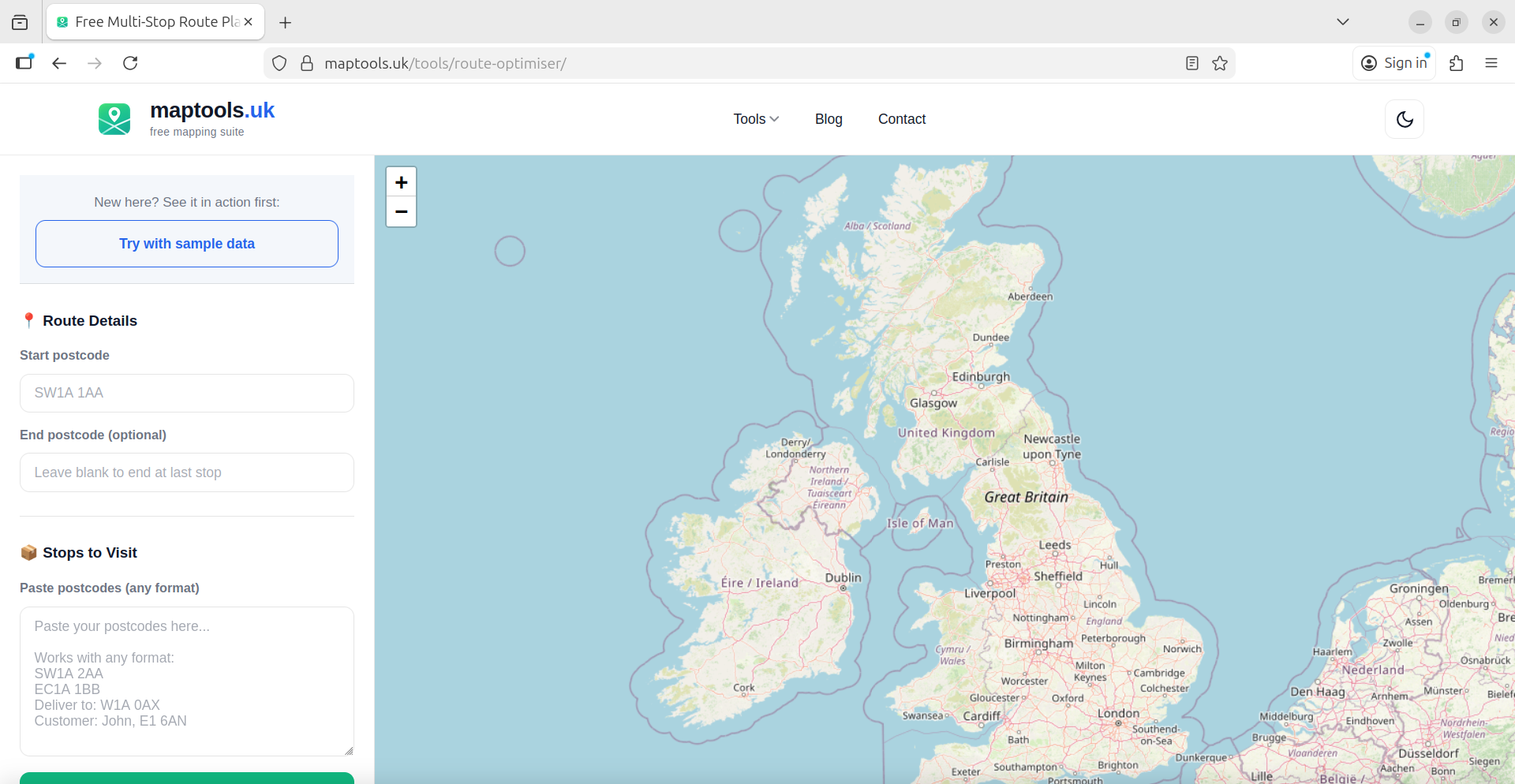
Task: Reload the page with the refresh icon
Action: click(x=130, y=63)
